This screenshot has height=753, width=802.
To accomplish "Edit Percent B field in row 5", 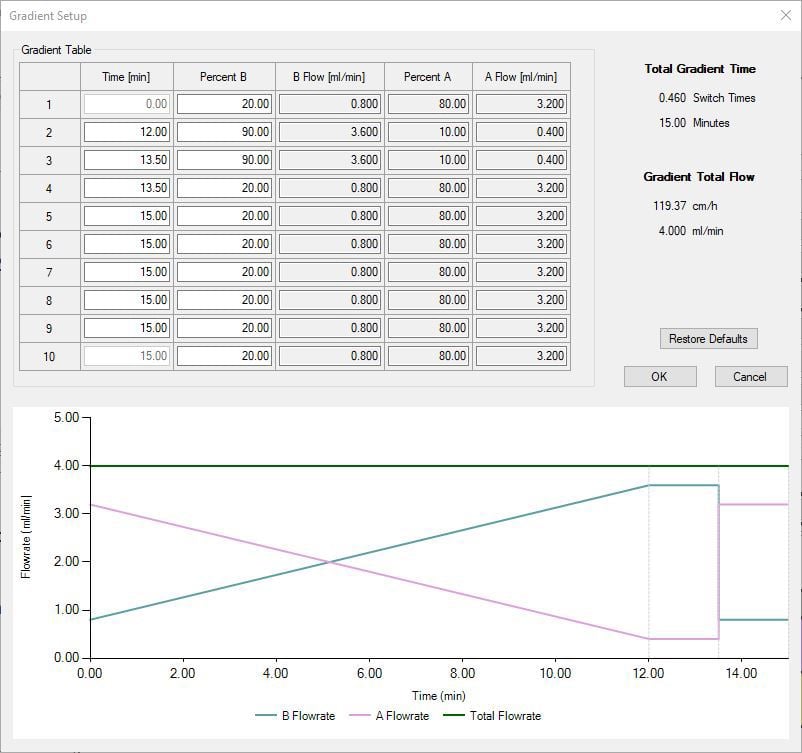I will click(x=225, y=216).
